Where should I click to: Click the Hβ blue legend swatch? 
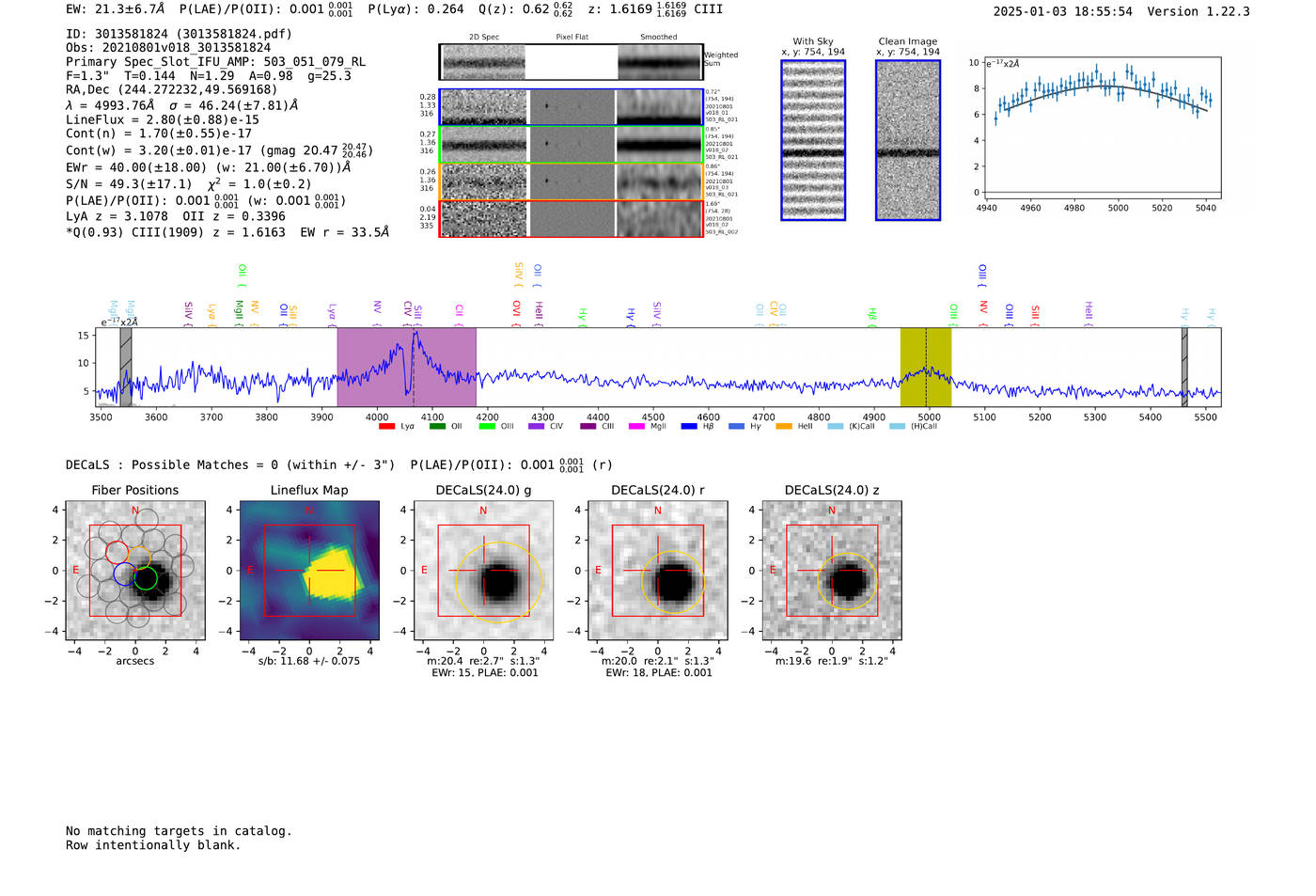click(x=689, y=426)
